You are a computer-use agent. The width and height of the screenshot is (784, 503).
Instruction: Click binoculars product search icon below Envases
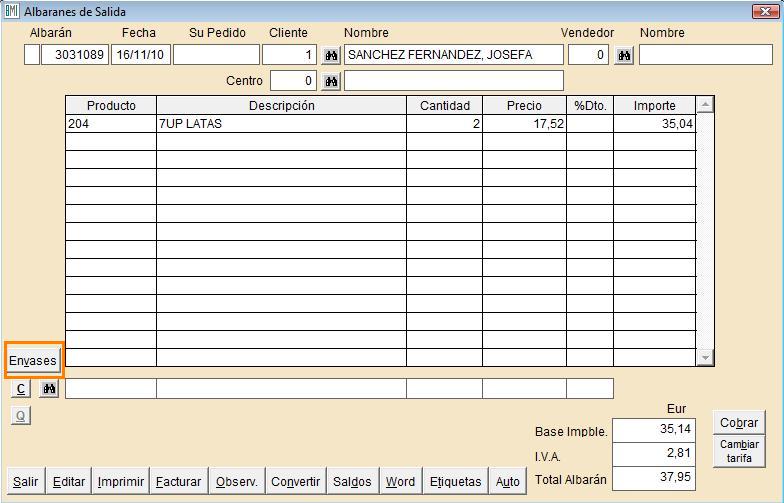[49, 388]
